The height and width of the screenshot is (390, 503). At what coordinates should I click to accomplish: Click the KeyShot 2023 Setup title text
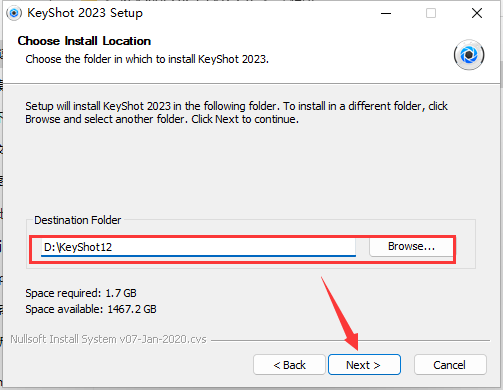tap(85, 13)
